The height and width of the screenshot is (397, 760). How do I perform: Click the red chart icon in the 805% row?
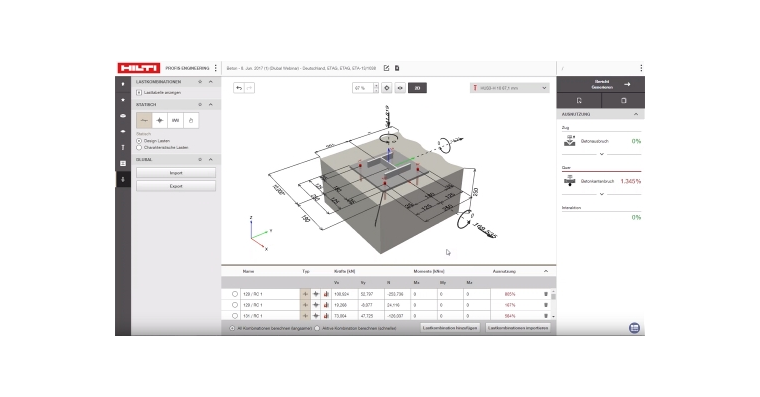[x=326, y=294]
